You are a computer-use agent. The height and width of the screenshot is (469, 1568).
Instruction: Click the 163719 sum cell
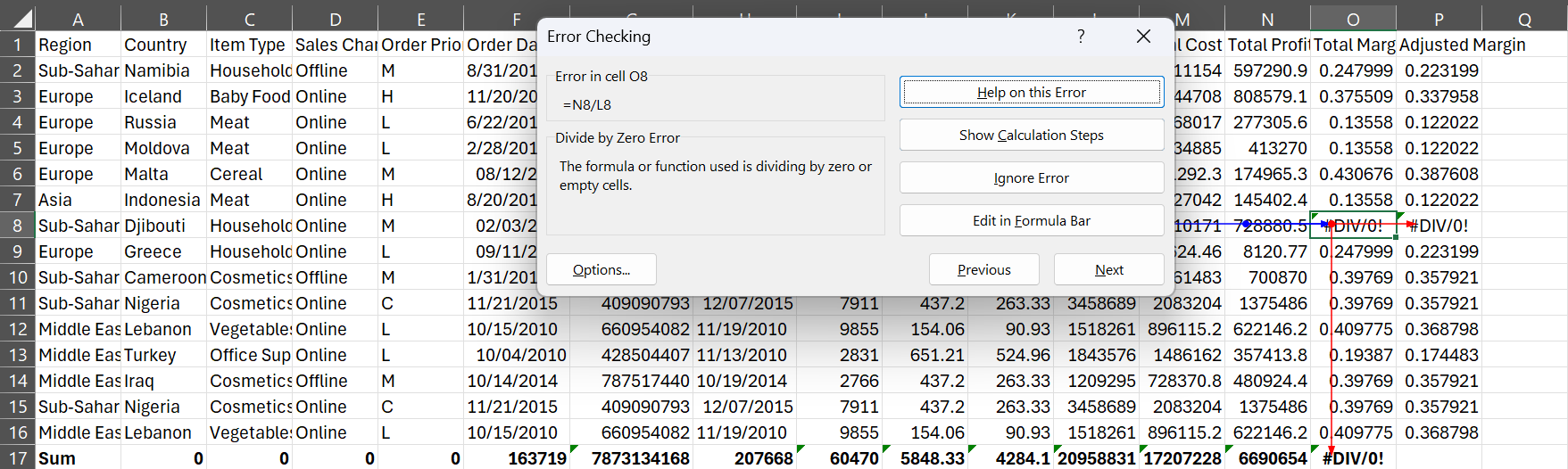517,458
